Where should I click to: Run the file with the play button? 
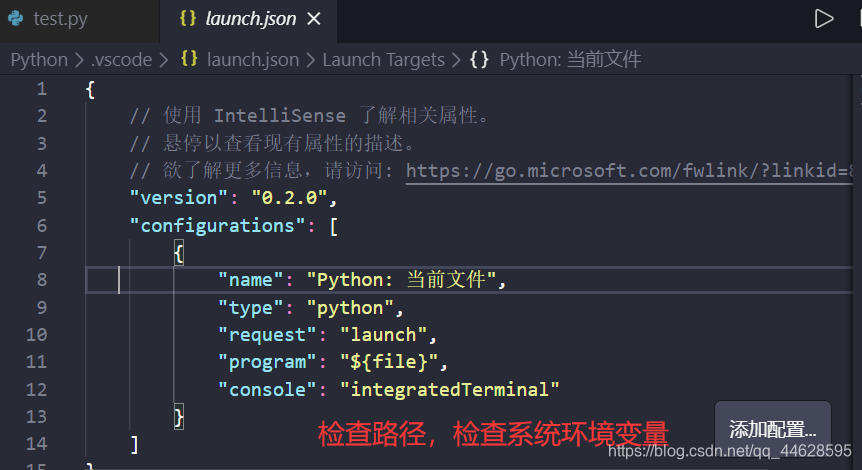click(x=824, y=19)
